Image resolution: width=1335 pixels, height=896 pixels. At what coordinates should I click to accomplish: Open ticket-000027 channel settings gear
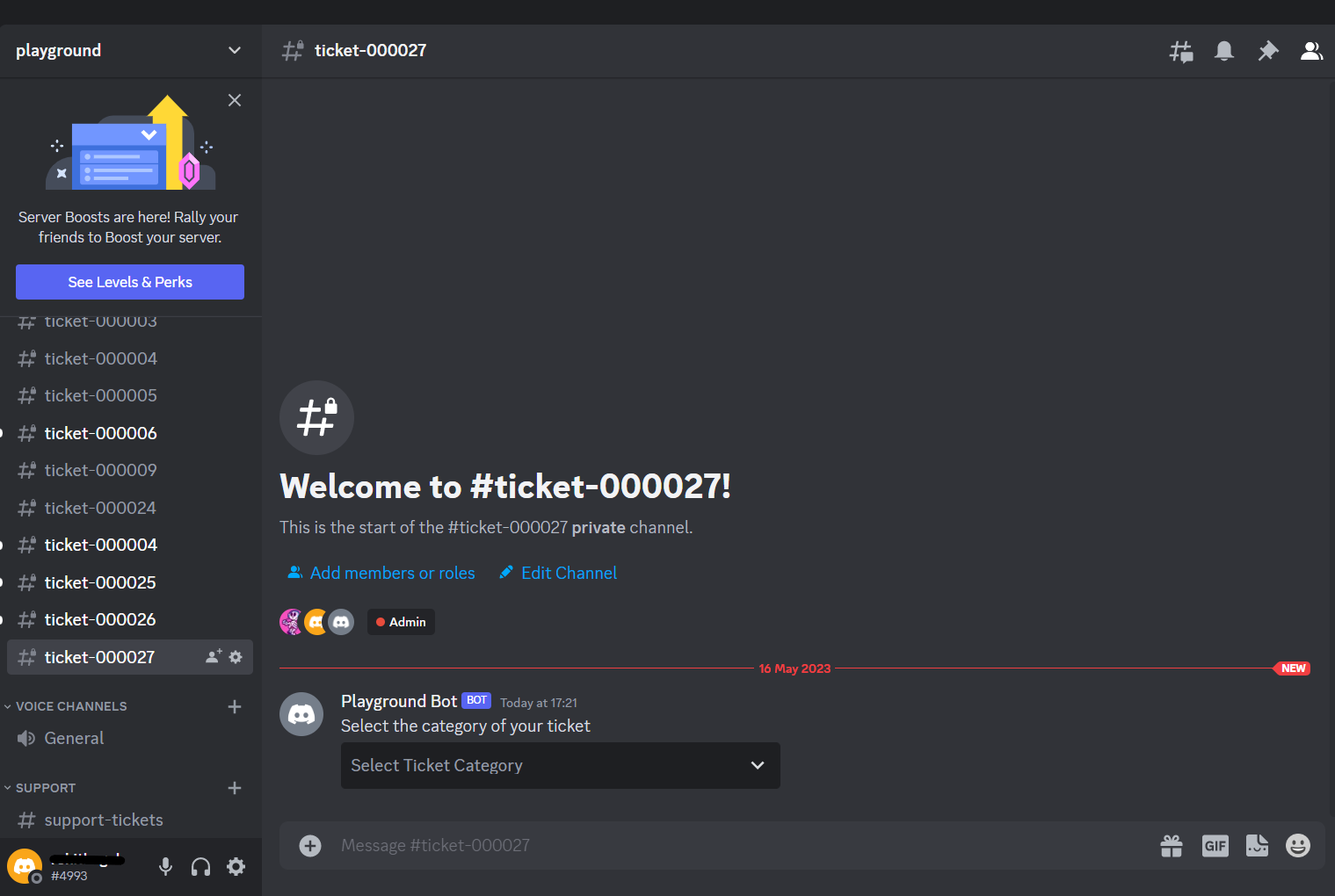[236, 657]
